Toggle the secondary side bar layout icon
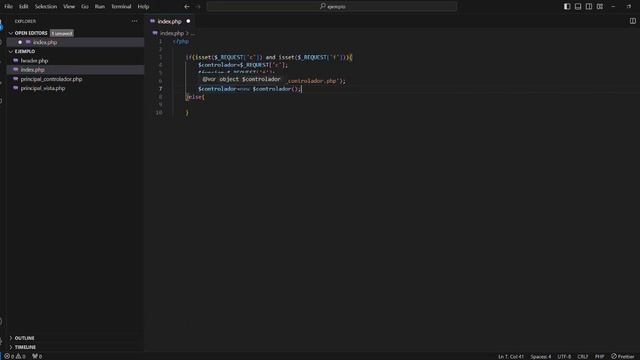The image size is (640, 360). coord(589,7)
